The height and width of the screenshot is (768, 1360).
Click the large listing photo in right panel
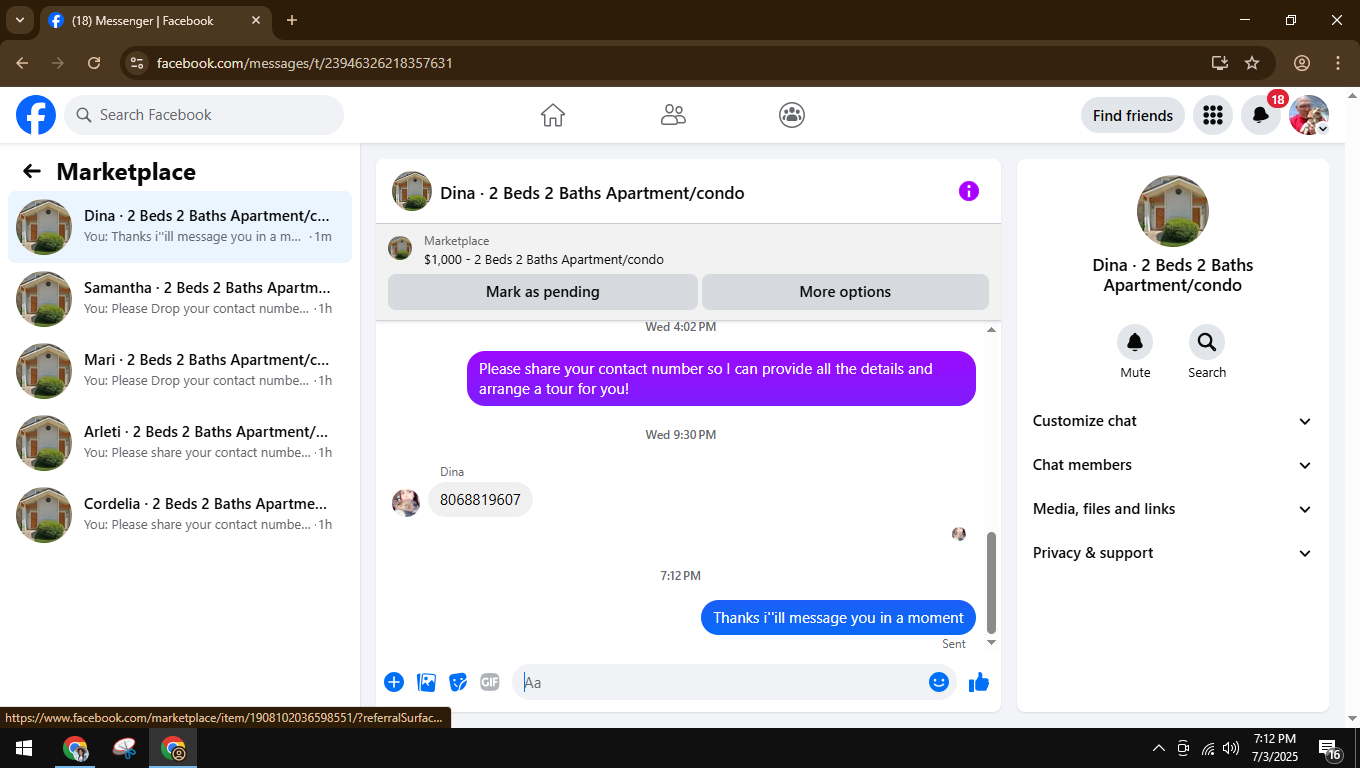(x=1173, y=211)
